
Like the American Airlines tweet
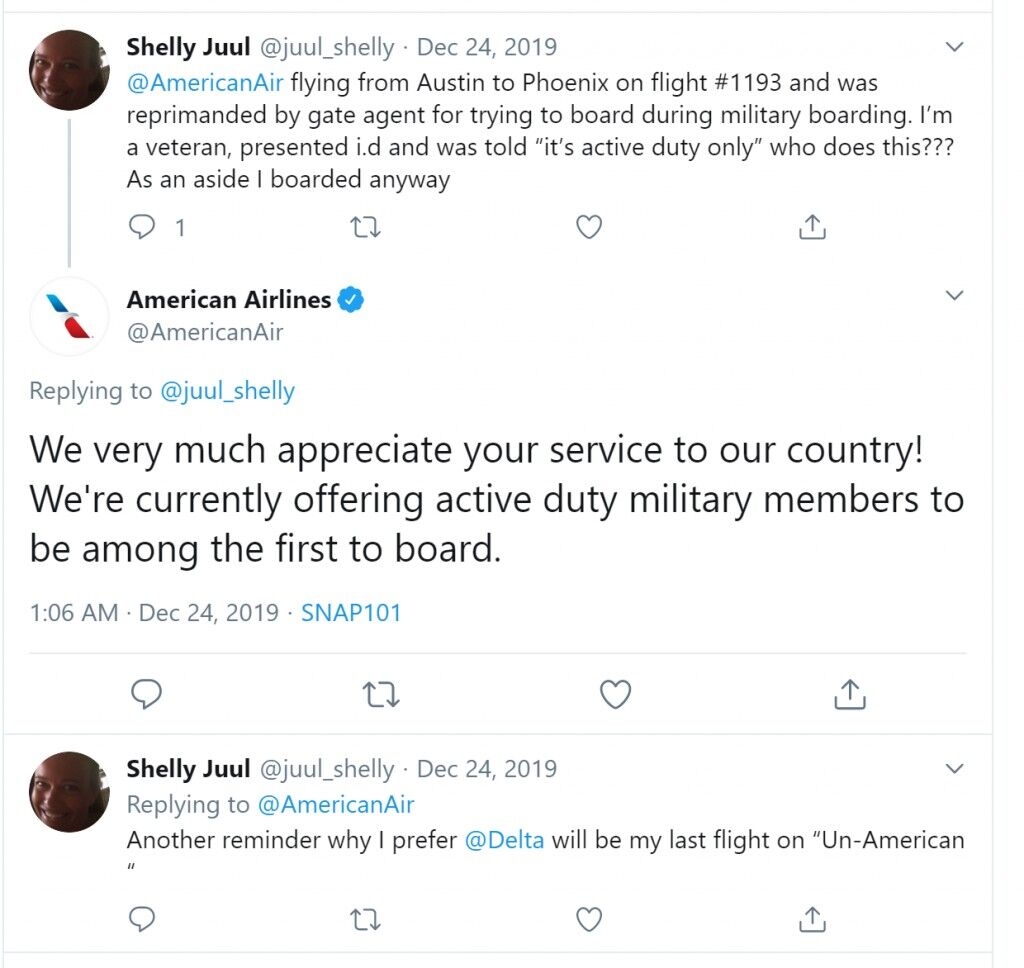click(x=615, y=694)
